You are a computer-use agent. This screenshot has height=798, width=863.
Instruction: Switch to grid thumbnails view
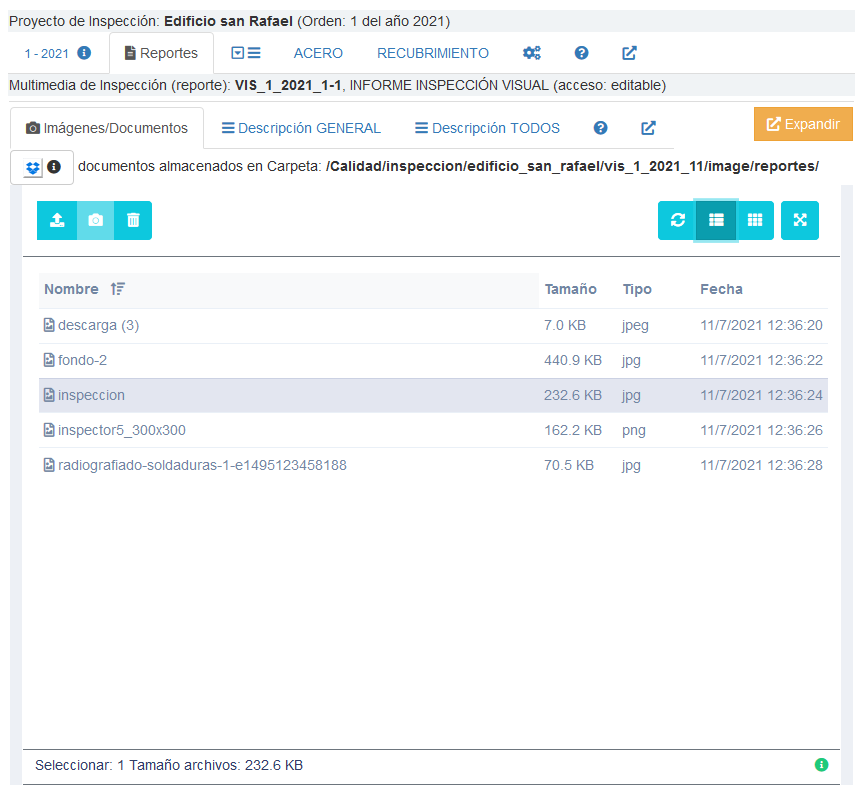coord(755,221)
